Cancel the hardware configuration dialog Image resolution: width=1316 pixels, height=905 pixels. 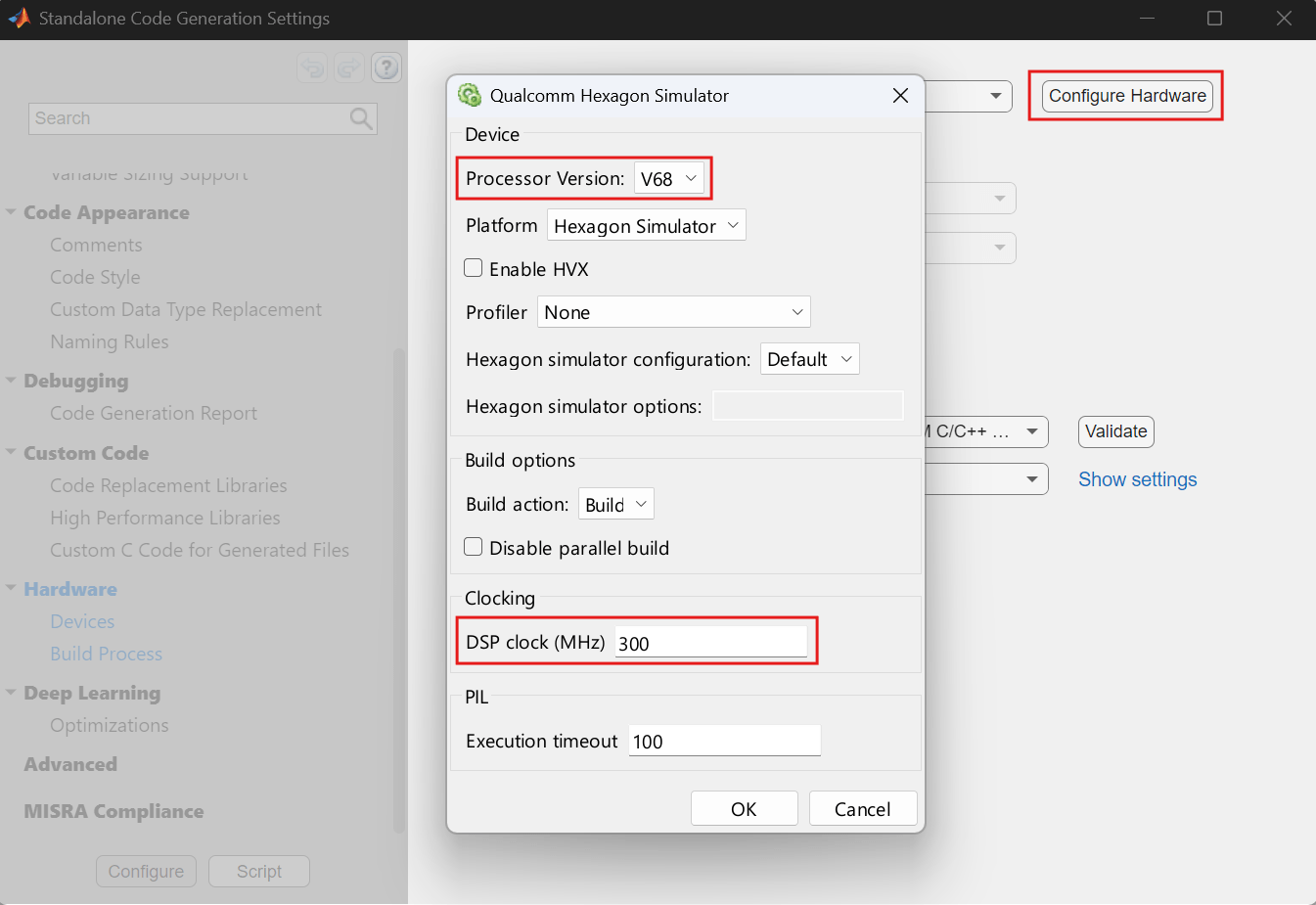pos(862,808)
